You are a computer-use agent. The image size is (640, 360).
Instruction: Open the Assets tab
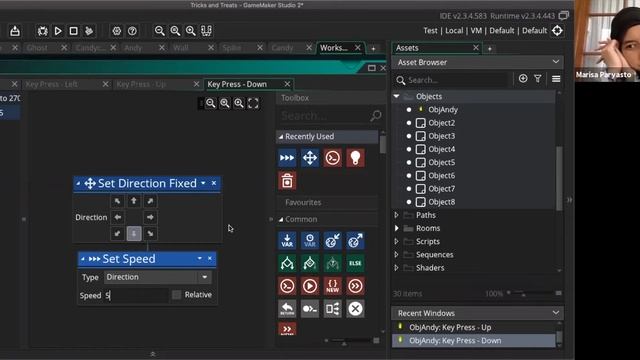pyautogui.click(x=407, y=48)
